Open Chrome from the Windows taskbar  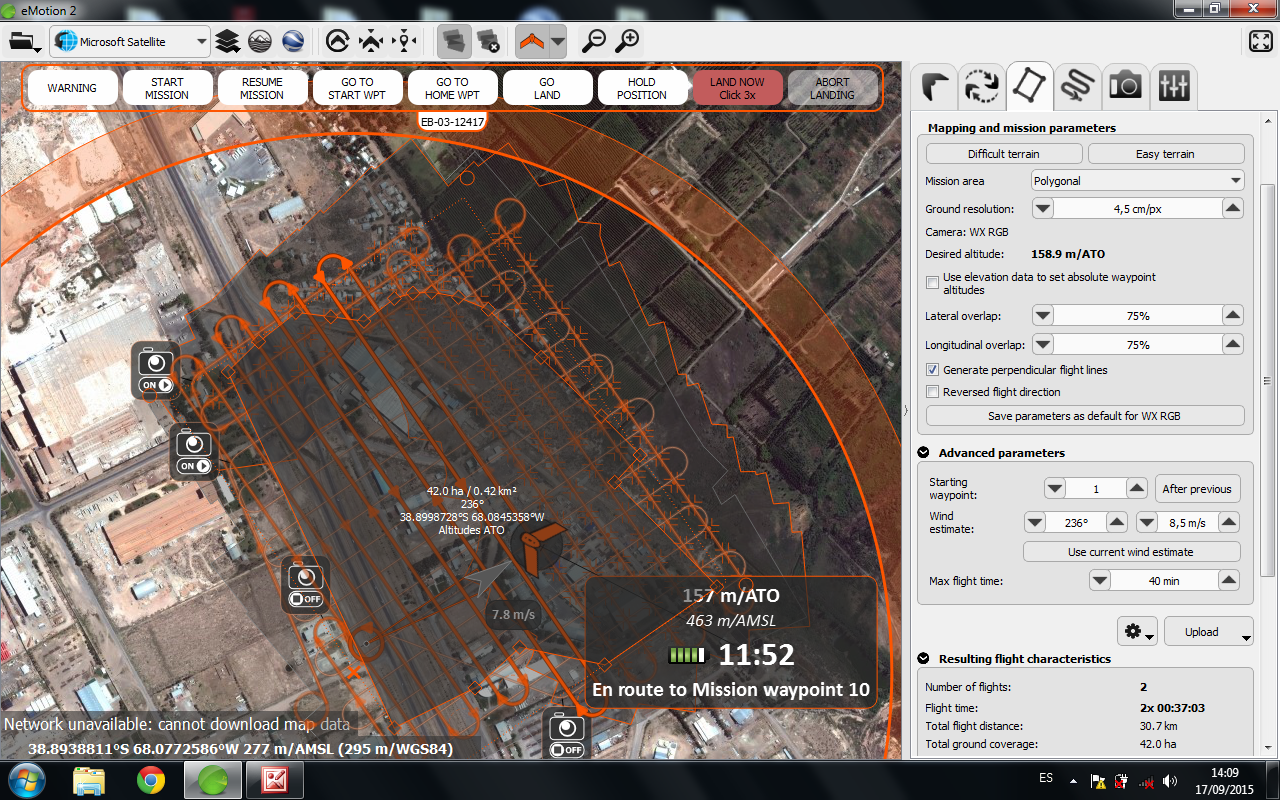151,779
